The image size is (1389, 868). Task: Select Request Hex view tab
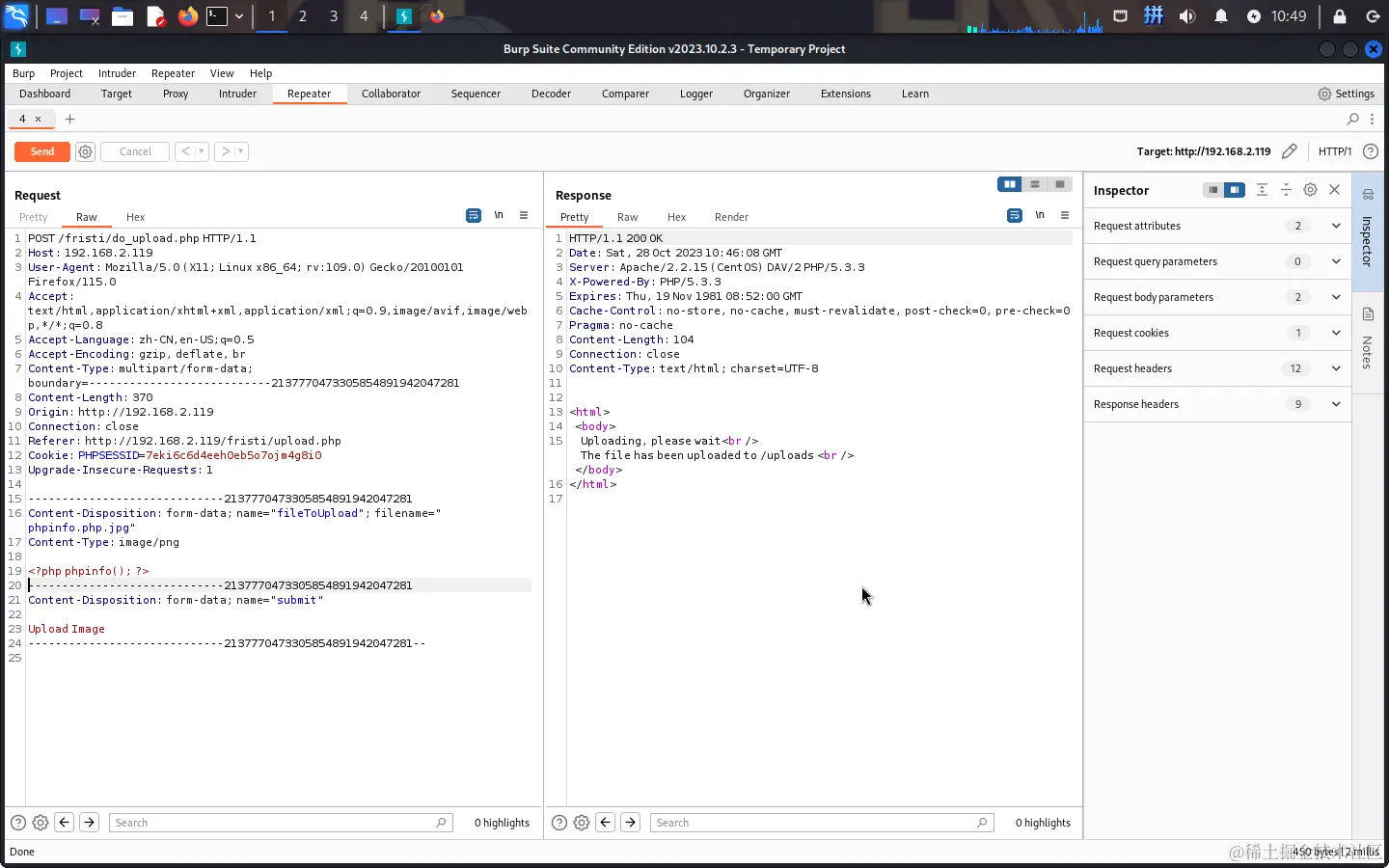(135, 217)
